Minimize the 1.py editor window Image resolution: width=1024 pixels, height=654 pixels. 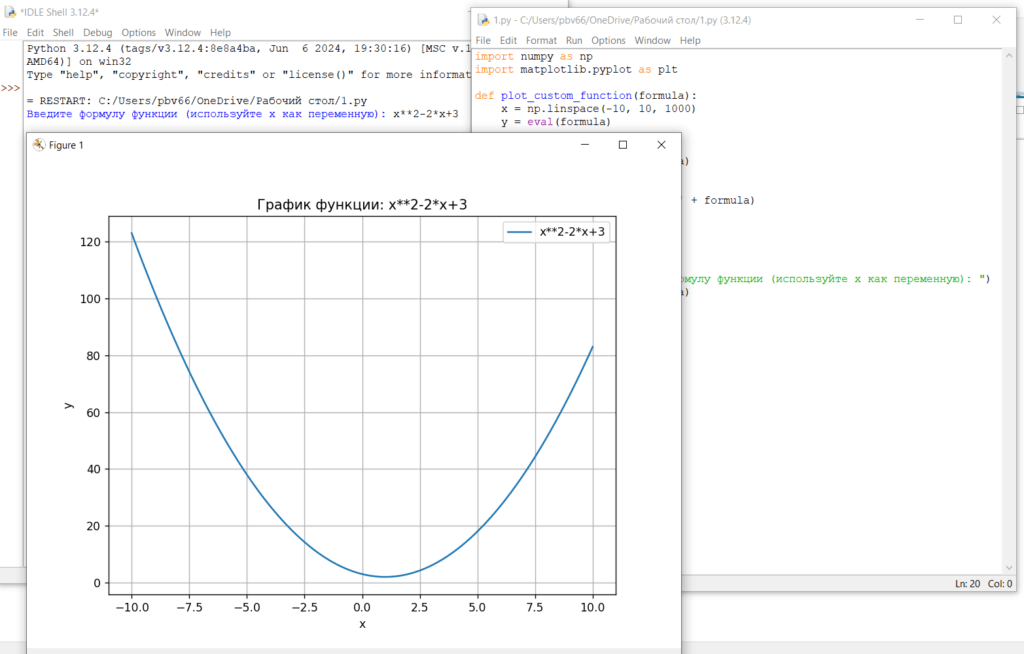tap(920, 20)
